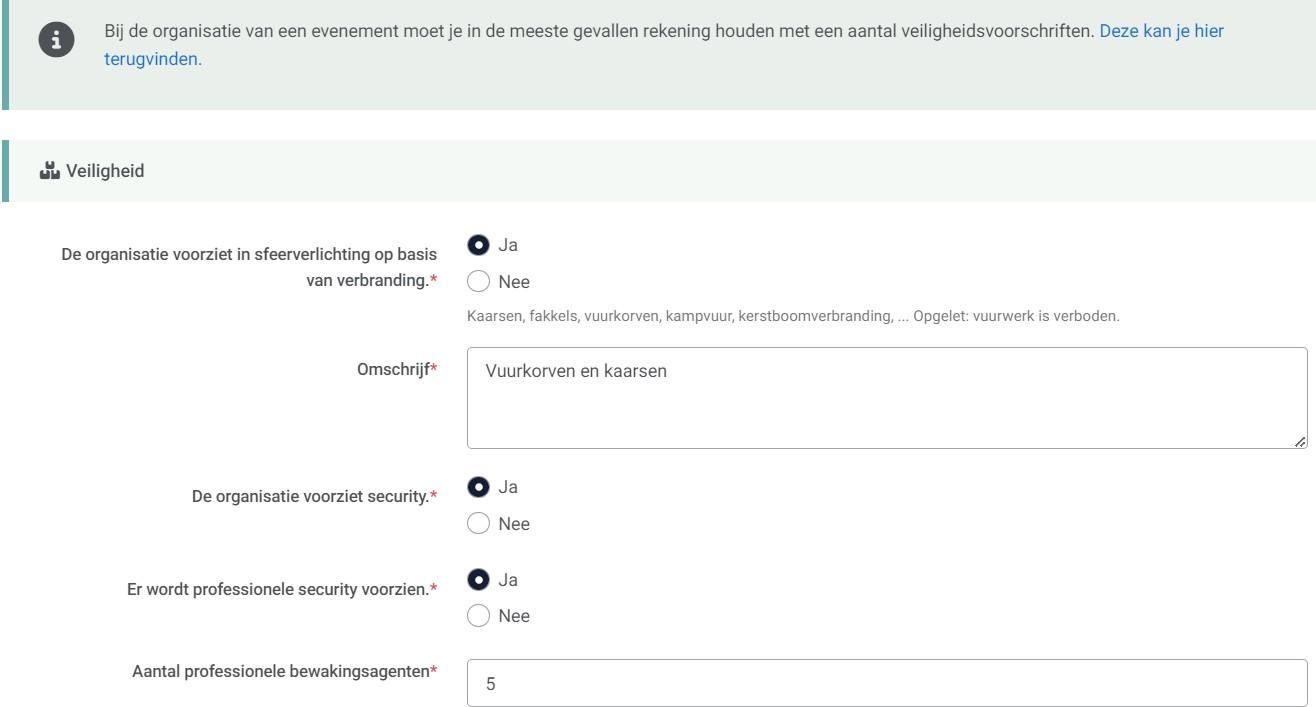Pick 'Ja' for professionele security voorzien
The image size is (1316, 707).
[478, 580]
